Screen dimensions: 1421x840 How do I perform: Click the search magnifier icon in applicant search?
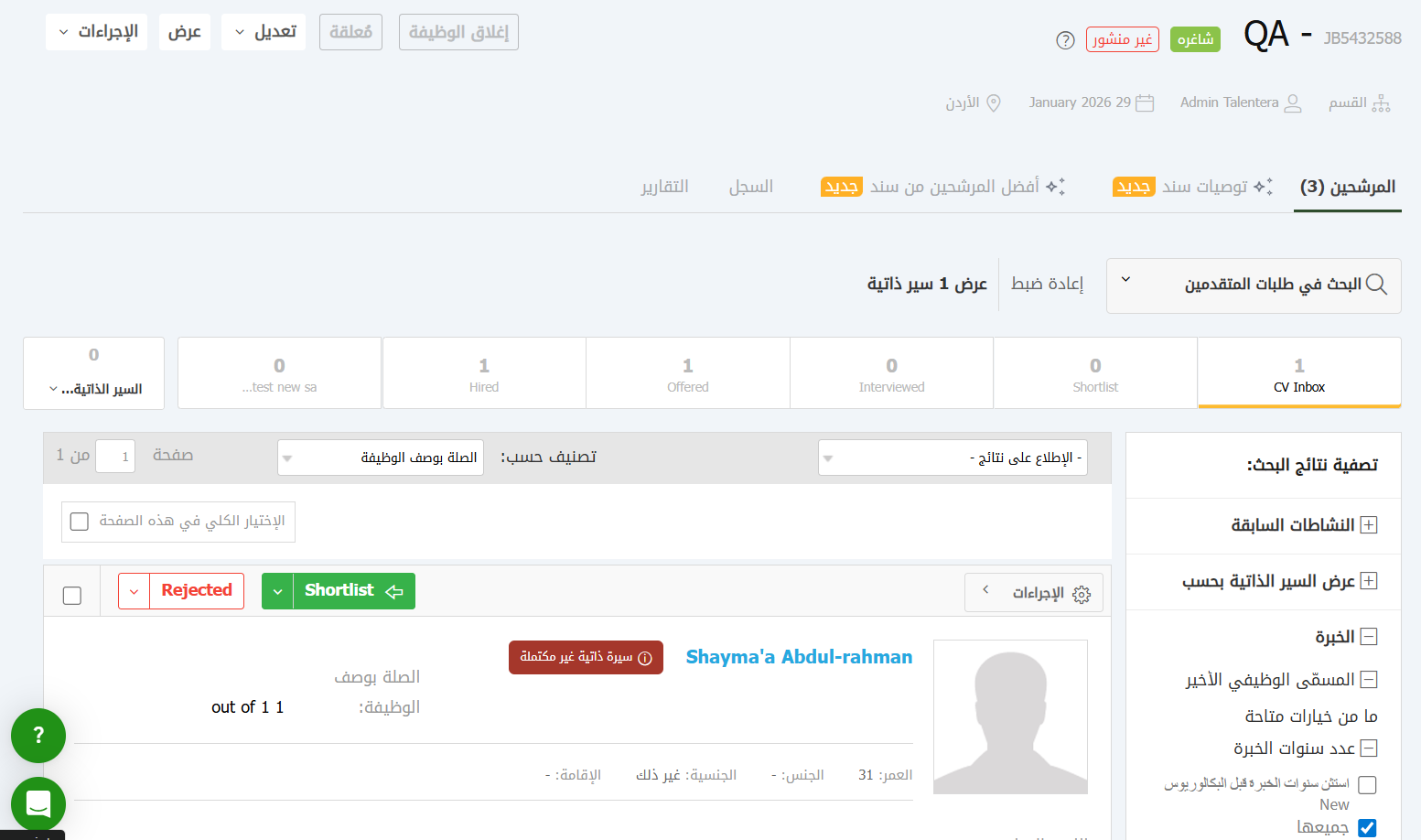(x=1376, y=285)
